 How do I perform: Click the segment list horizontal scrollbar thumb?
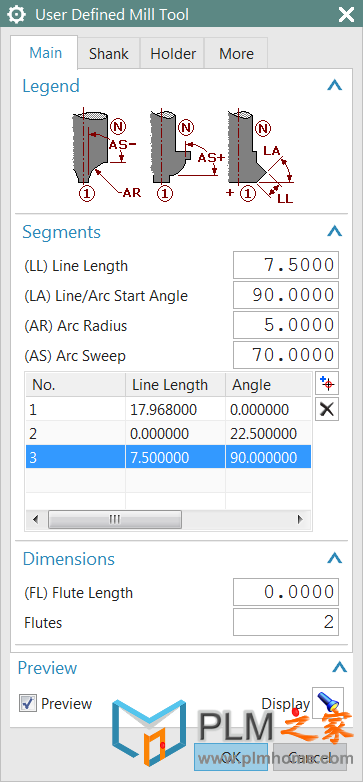[115, 519]
